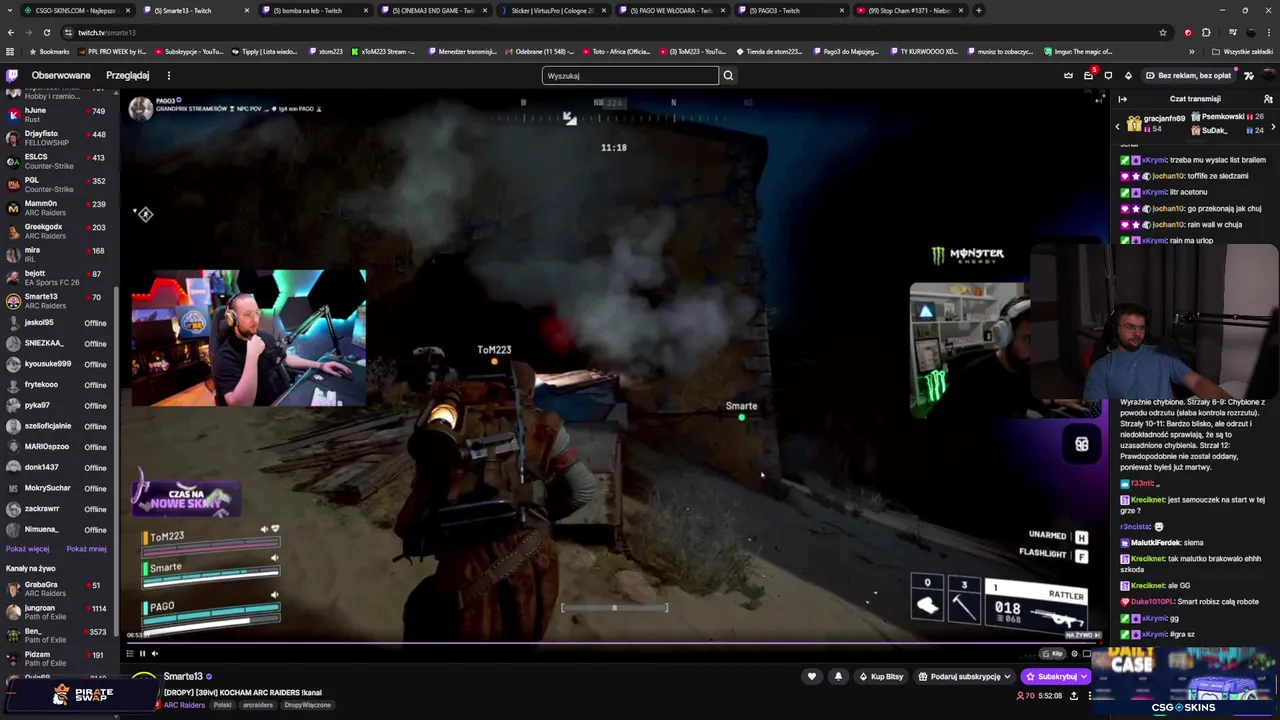Click the Bookmarks bar item

tap(49, 51)
